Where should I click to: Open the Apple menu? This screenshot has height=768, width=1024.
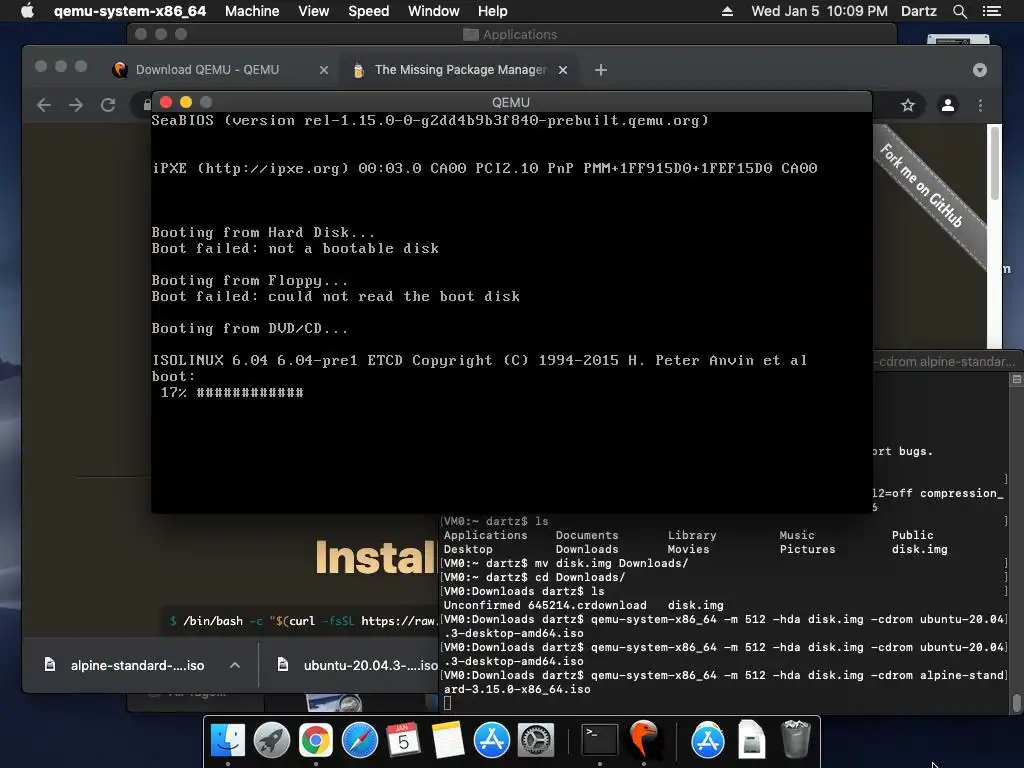[x=27, y=11]
